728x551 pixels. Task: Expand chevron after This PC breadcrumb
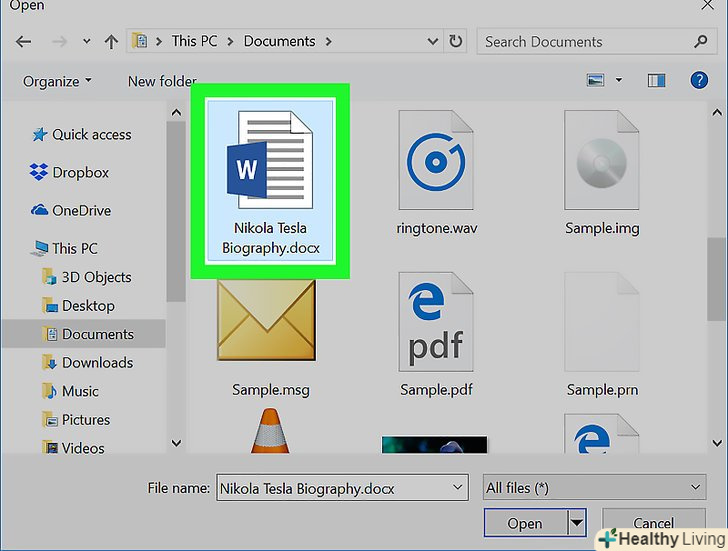230,41
